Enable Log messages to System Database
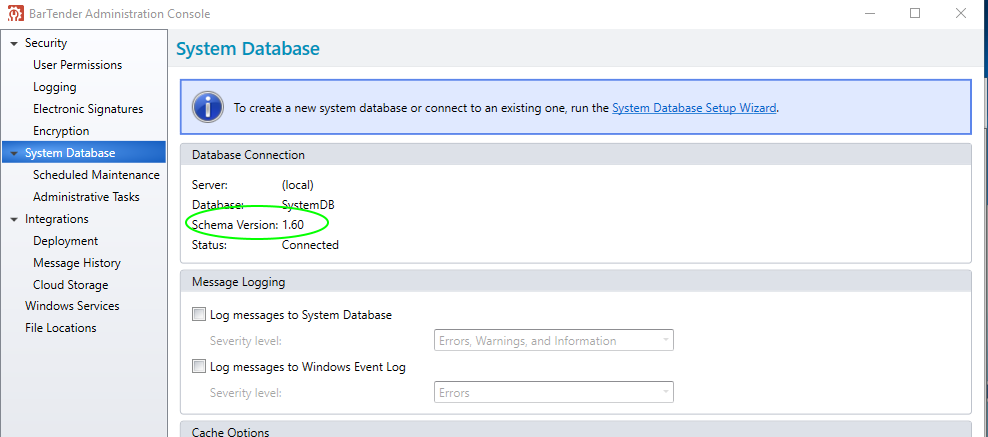 199,314
